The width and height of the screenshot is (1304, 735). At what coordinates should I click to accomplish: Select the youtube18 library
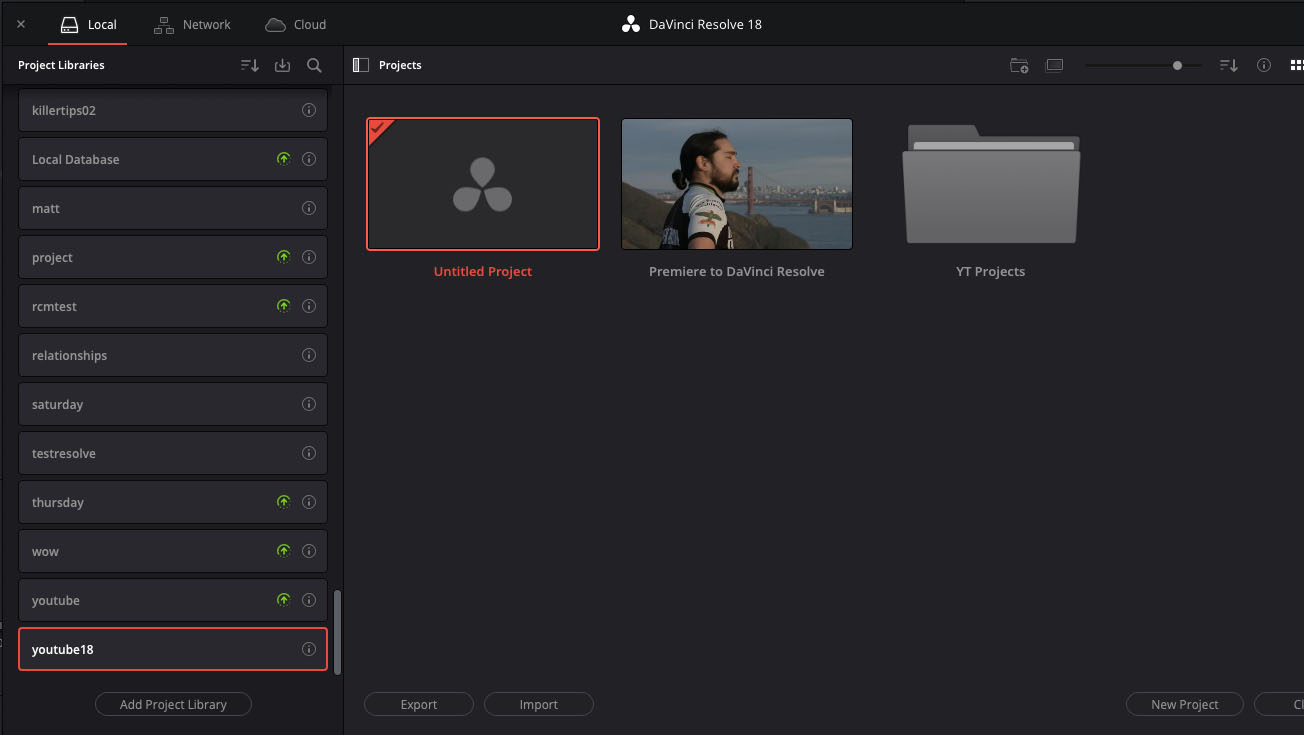173,649
